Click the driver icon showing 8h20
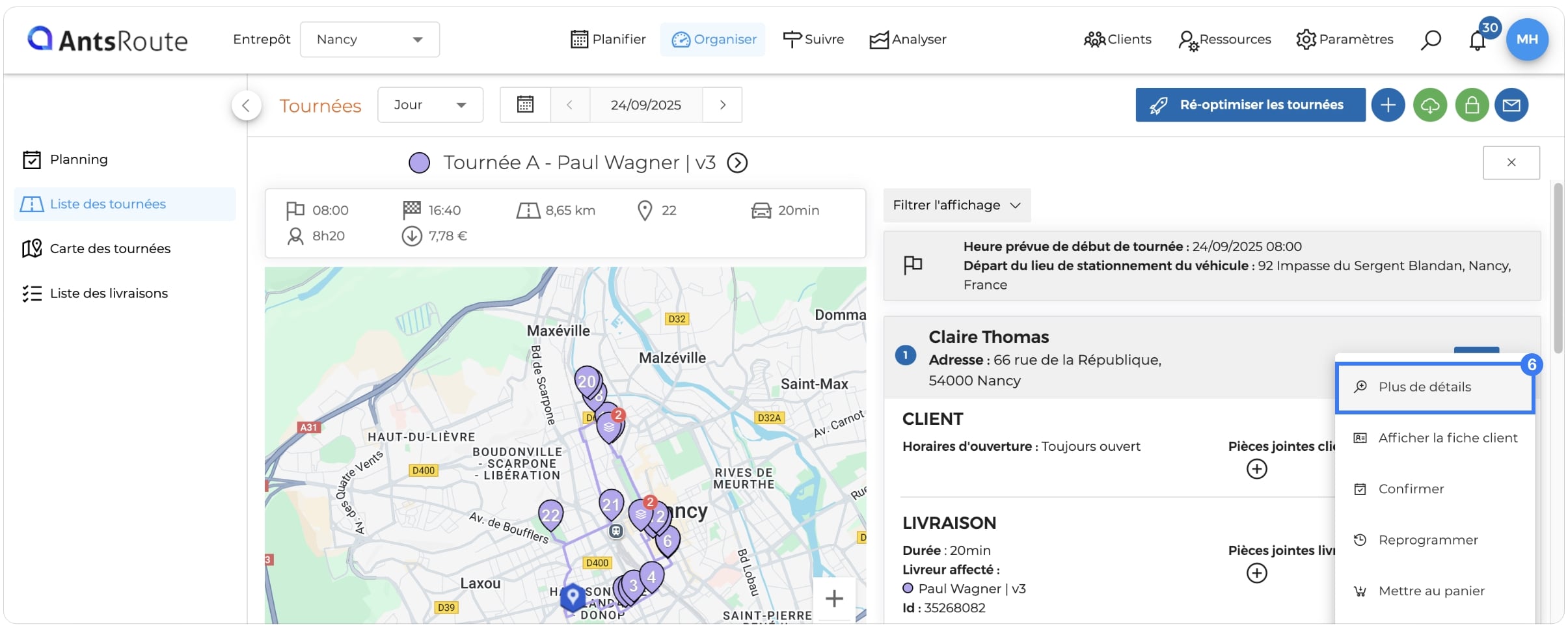 [x=295, y=236]
